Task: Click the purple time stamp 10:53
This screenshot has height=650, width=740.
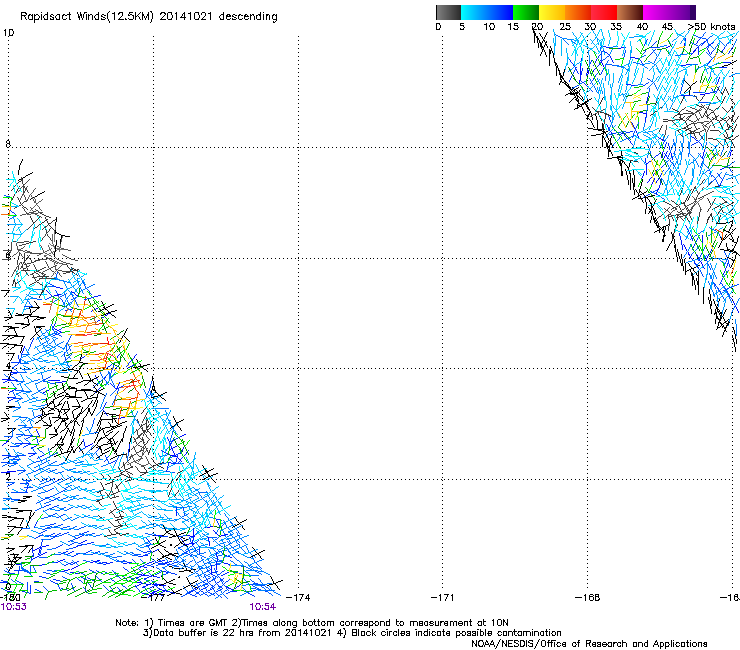Action: (14, 607)
